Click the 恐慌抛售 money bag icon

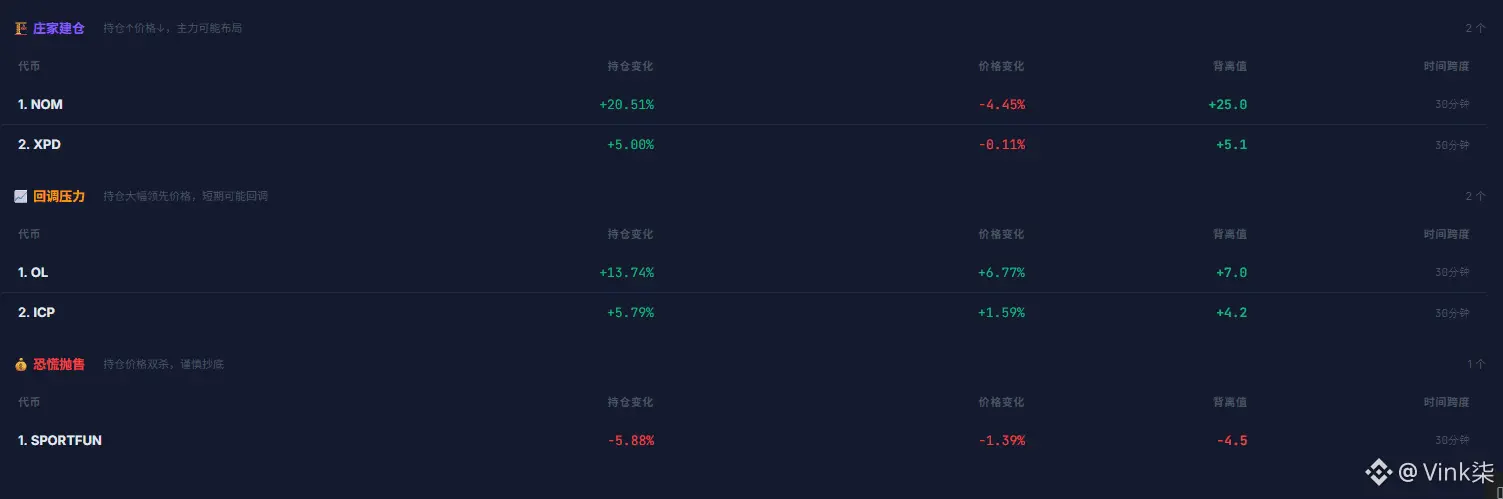click(21, 364)
